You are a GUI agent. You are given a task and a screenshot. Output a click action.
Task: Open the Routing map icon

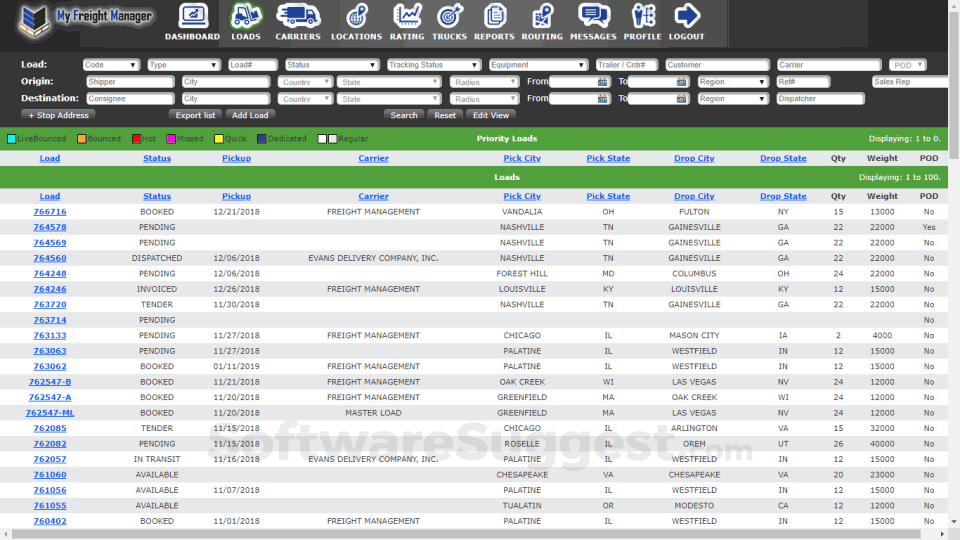542,16
